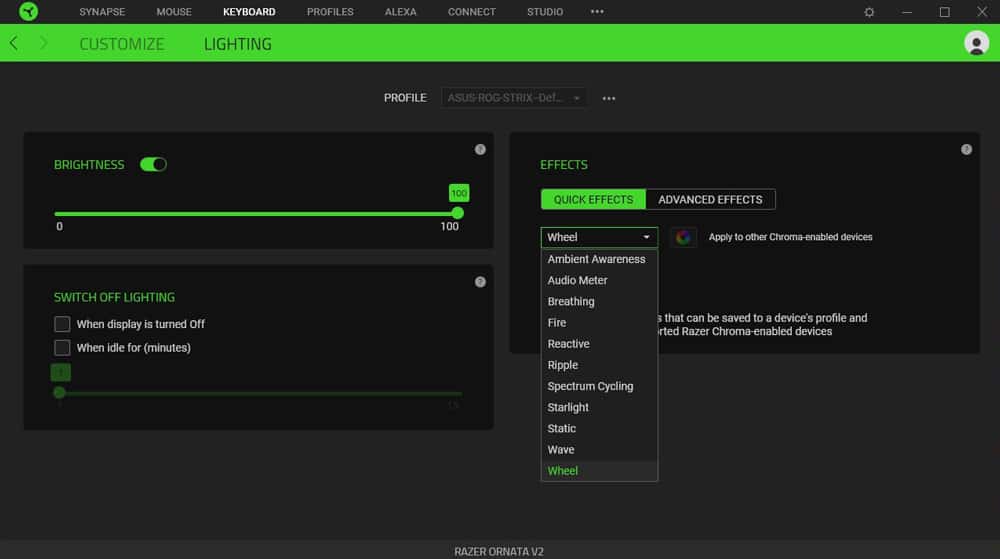The image size is (1000, 559).
Task: Enable 'When idle for (minutes)' checkbox
Action: [x=62, y=348]
